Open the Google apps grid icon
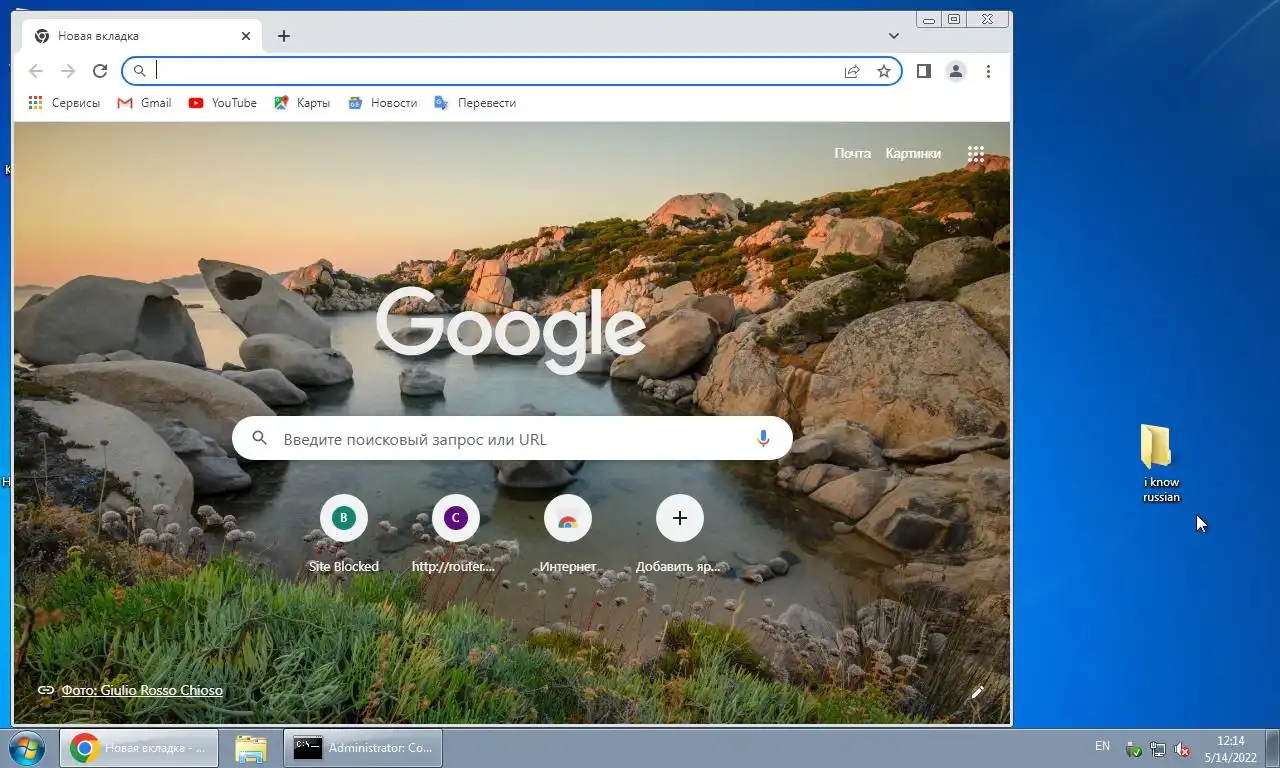1280x768 pixels. coord(976,154)
